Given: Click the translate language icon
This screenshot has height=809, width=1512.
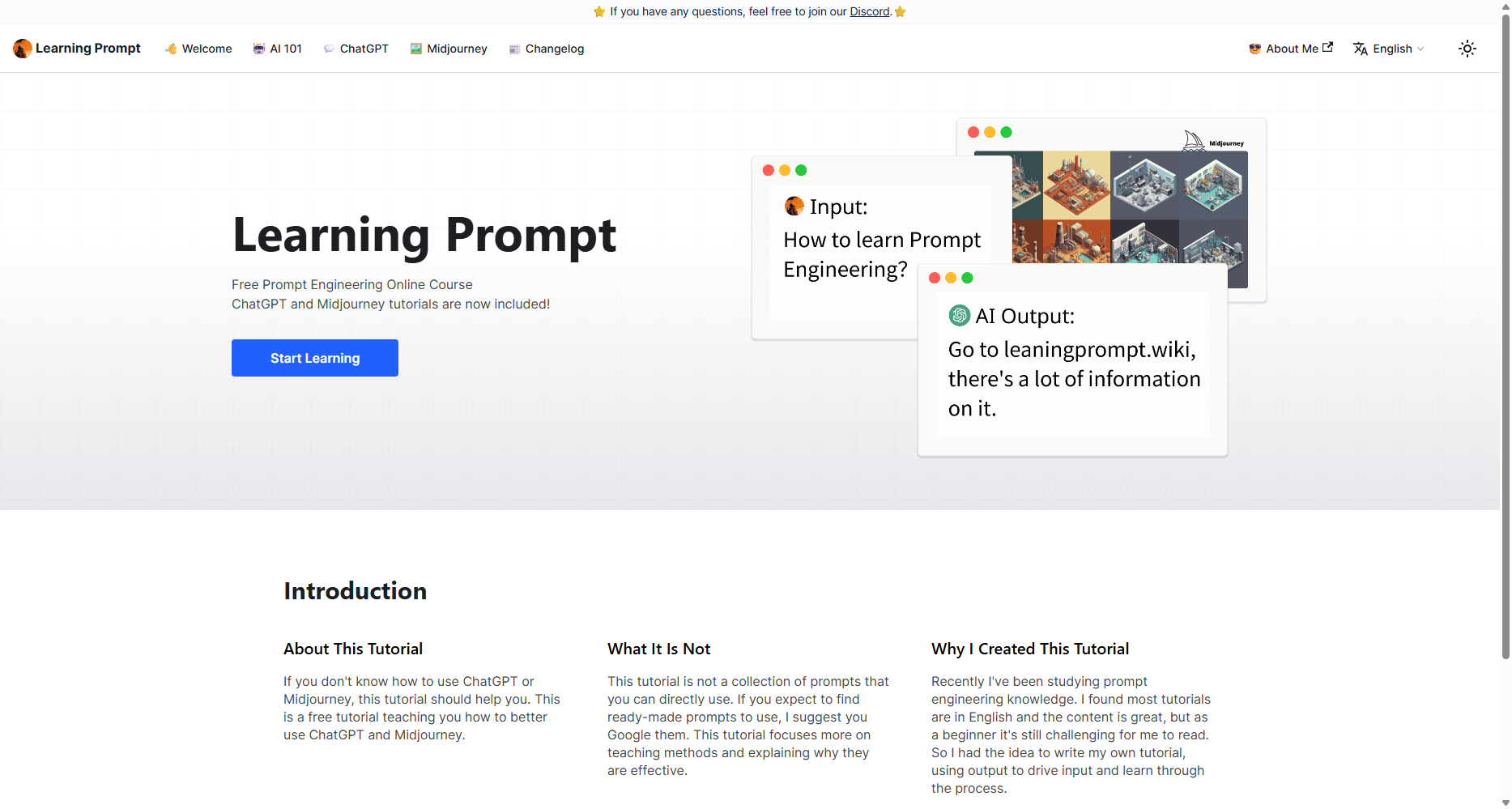Looking at the screenshot, I should coord(1361,49).
